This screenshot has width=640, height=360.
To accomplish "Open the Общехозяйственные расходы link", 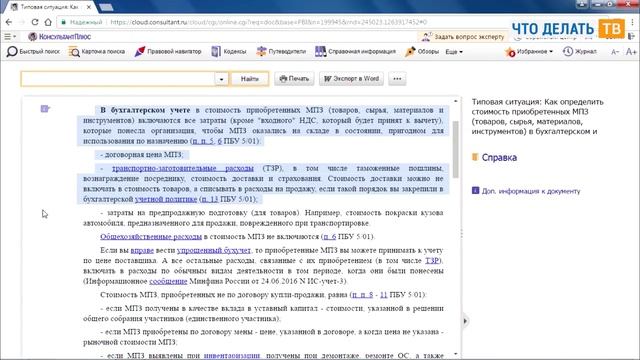I will 151,237.
